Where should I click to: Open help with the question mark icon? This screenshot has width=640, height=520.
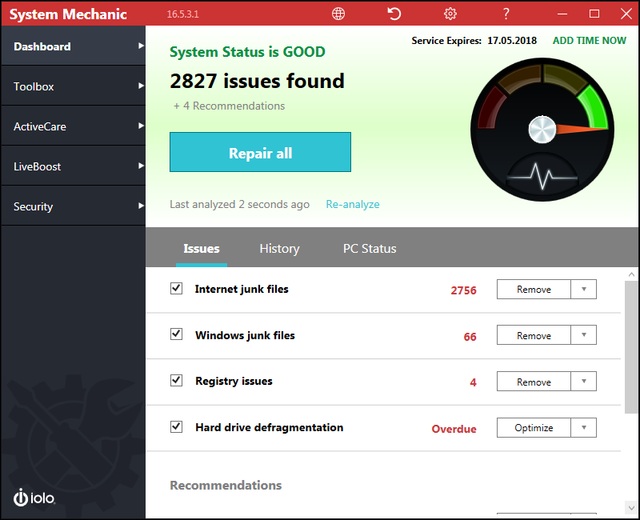pos(506,14)
